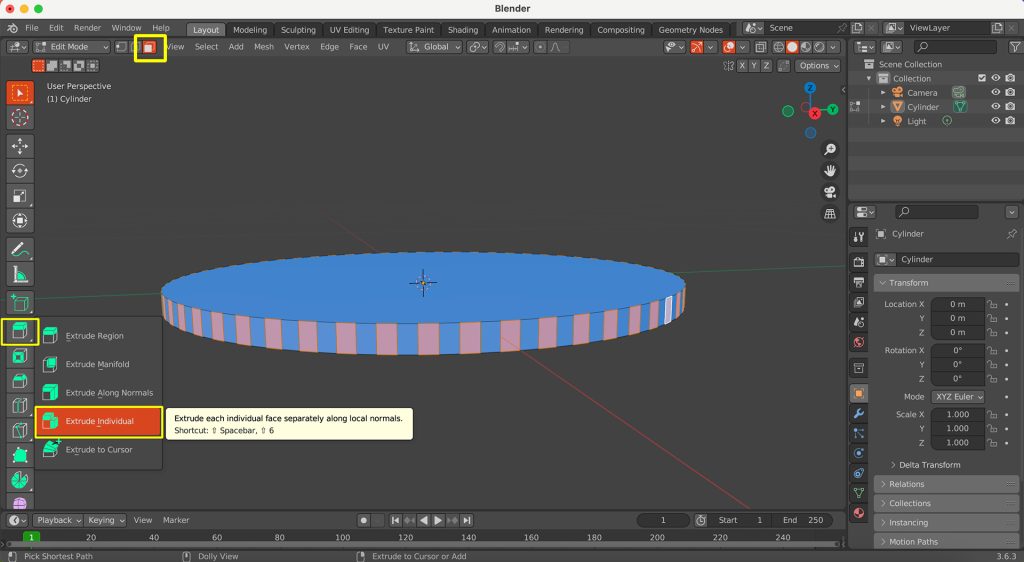Open the Options dropdown
Screen dimensions: 1024x562
pyautogui.click(x=818, y=65)
